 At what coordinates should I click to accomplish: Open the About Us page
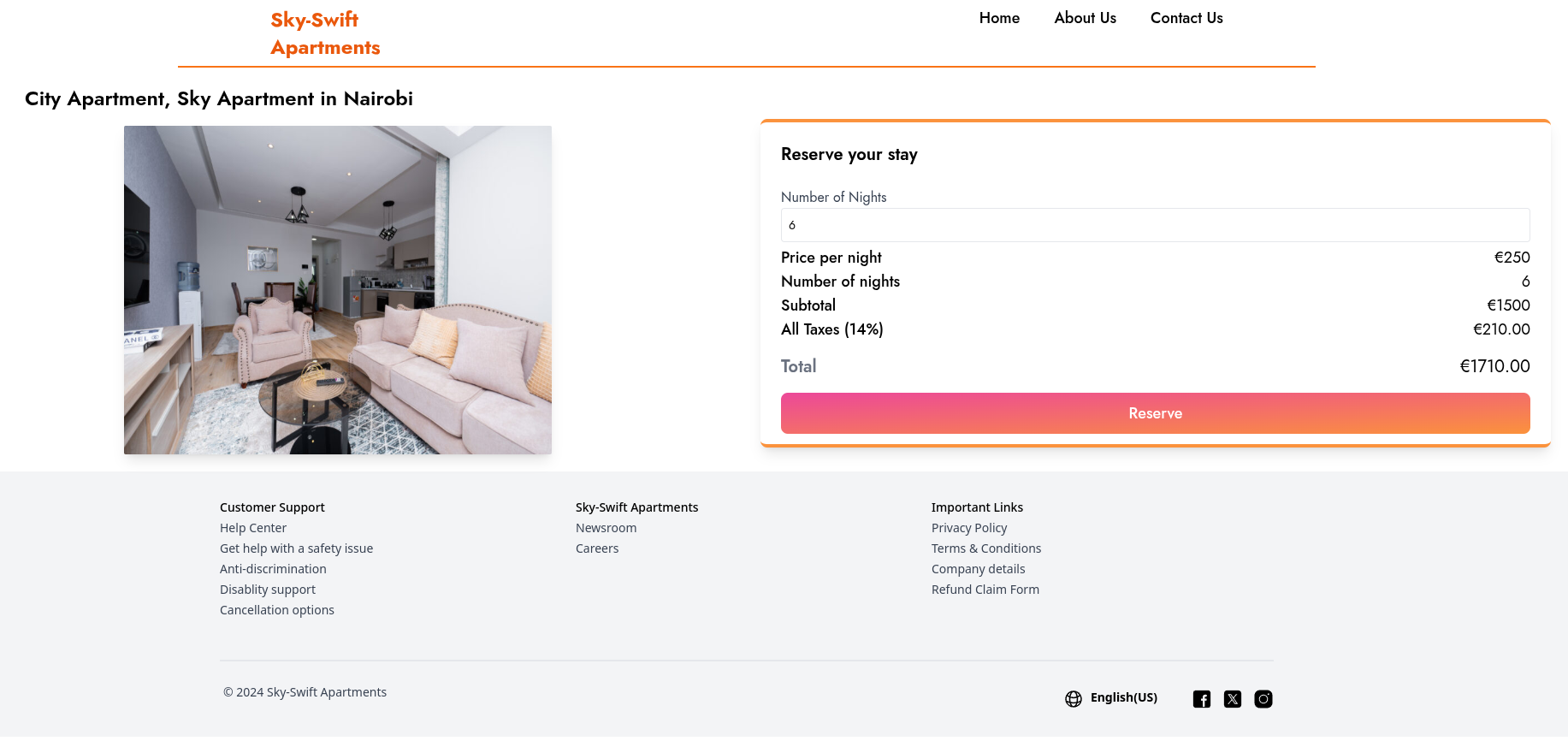pyautogui.click(x=1085, y=18)
